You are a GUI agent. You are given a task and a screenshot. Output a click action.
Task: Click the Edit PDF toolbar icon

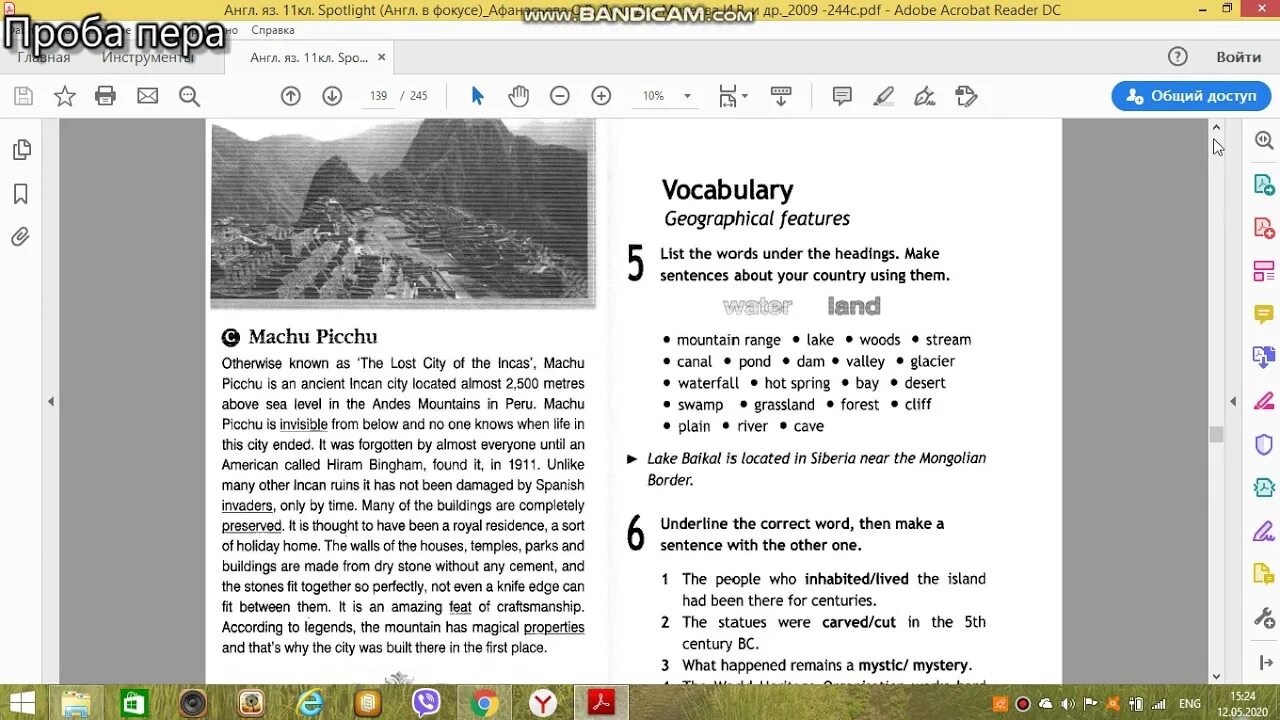(966, 96)
